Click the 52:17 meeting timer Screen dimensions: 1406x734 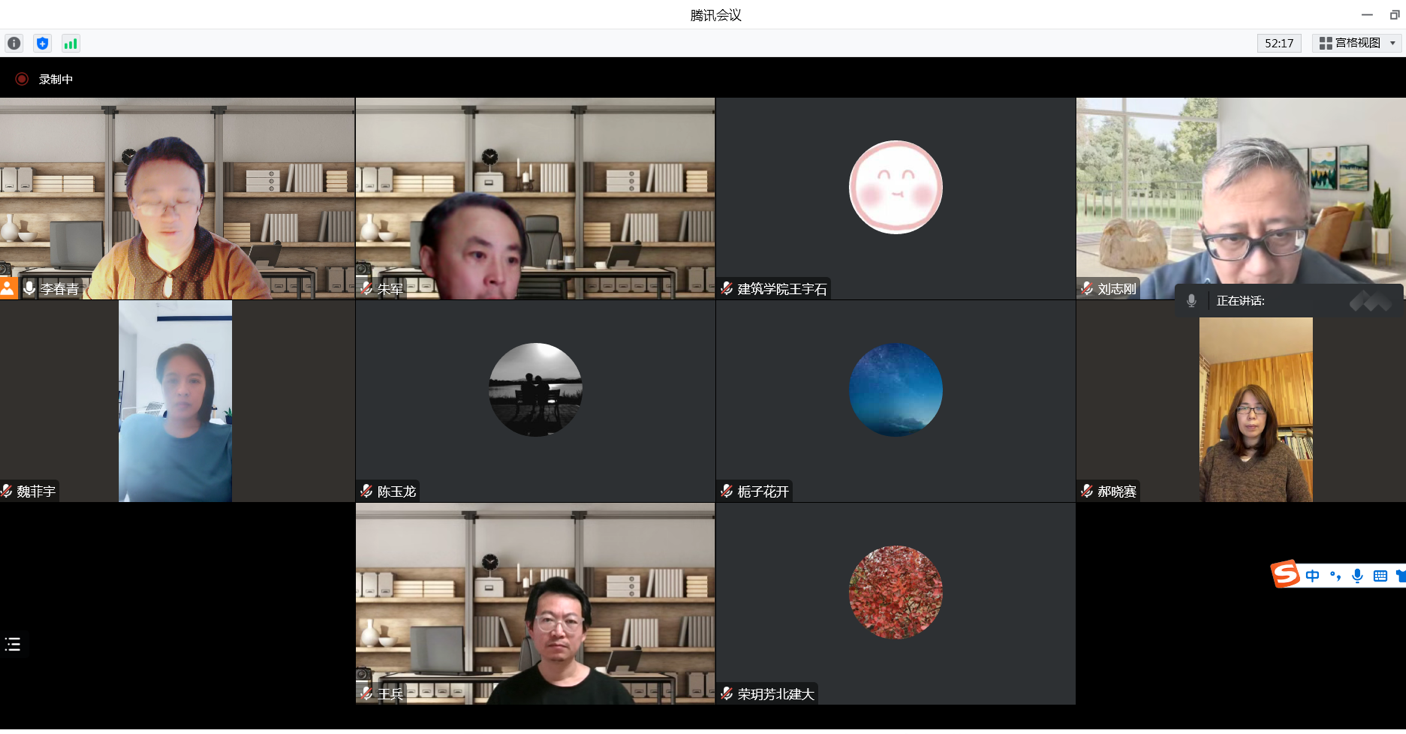coord(1279,43)
